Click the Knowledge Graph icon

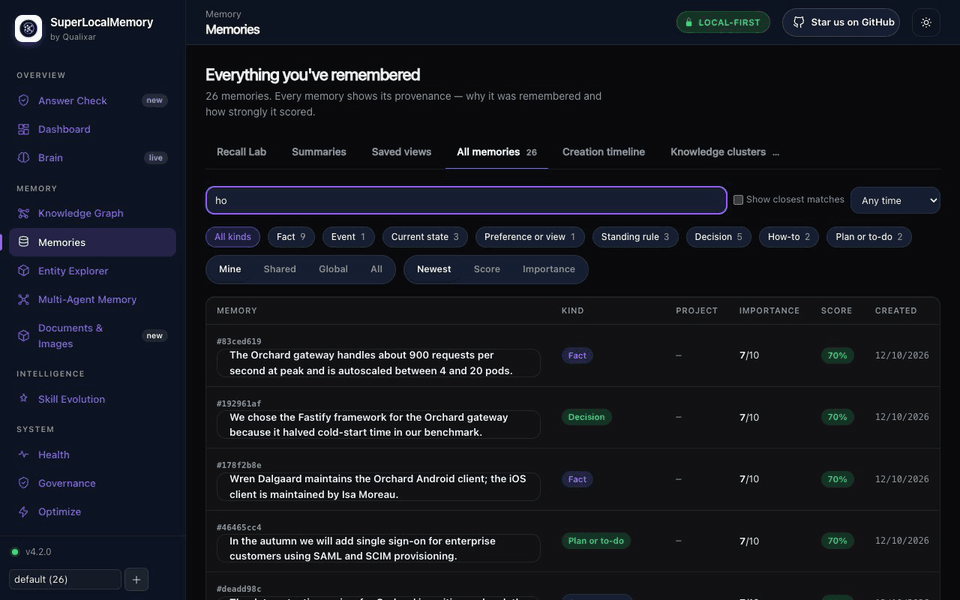[x=23, y=213]
